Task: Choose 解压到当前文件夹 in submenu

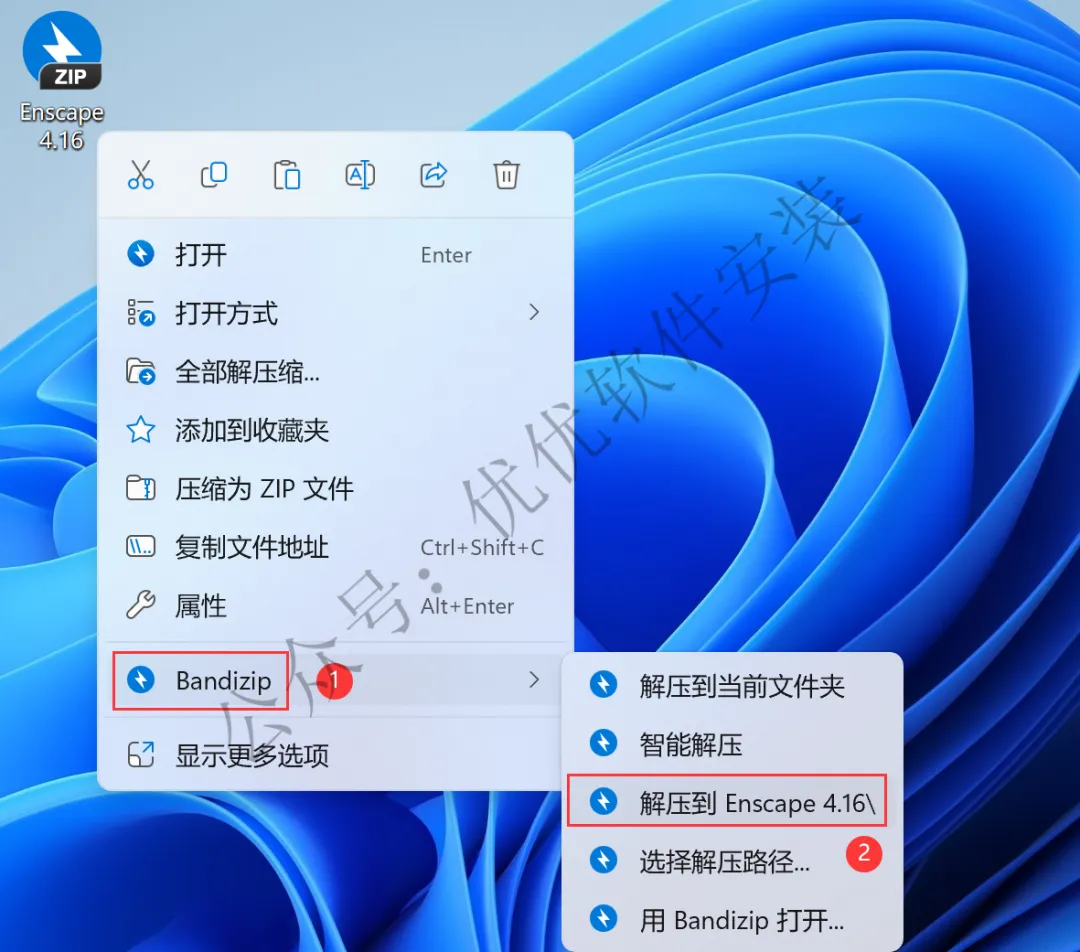Action: click(x=732, y=686)
